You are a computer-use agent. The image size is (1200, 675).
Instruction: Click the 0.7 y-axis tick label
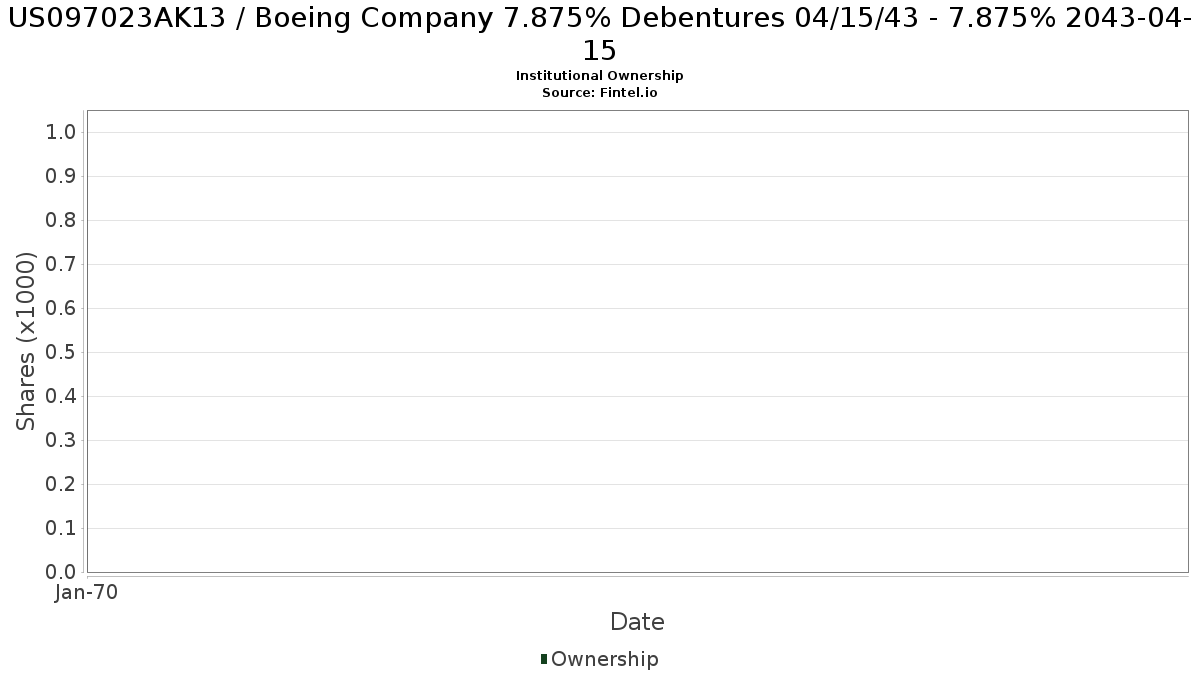62,265
